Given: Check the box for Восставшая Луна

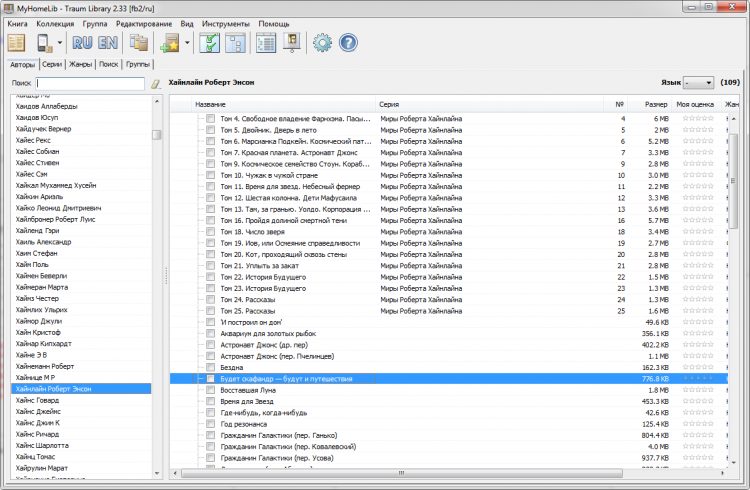Looking at the screenshot, I should coord(210,390).
